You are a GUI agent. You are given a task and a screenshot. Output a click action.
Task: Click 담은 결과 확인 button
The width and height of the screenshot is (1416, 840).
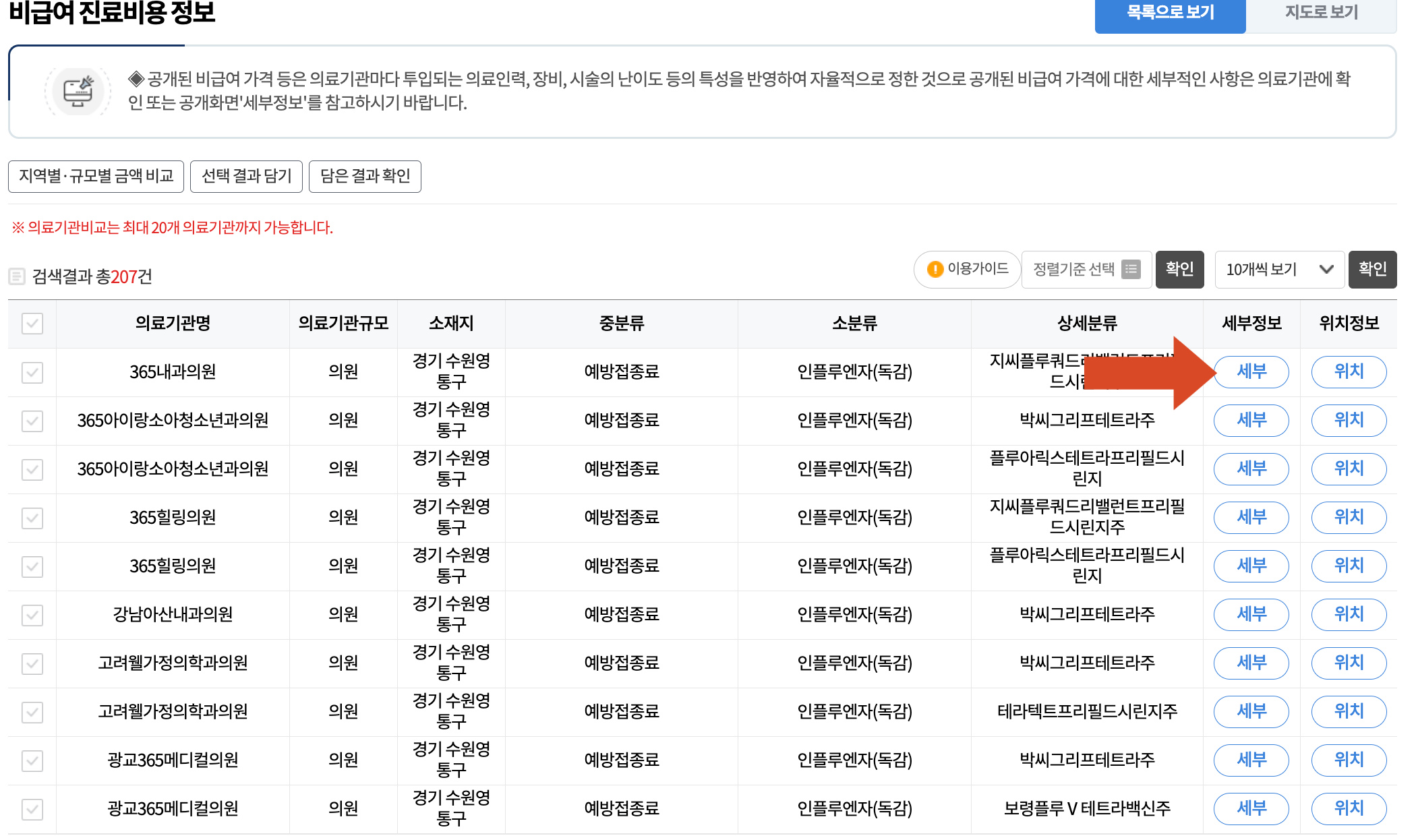coord(365,177)
